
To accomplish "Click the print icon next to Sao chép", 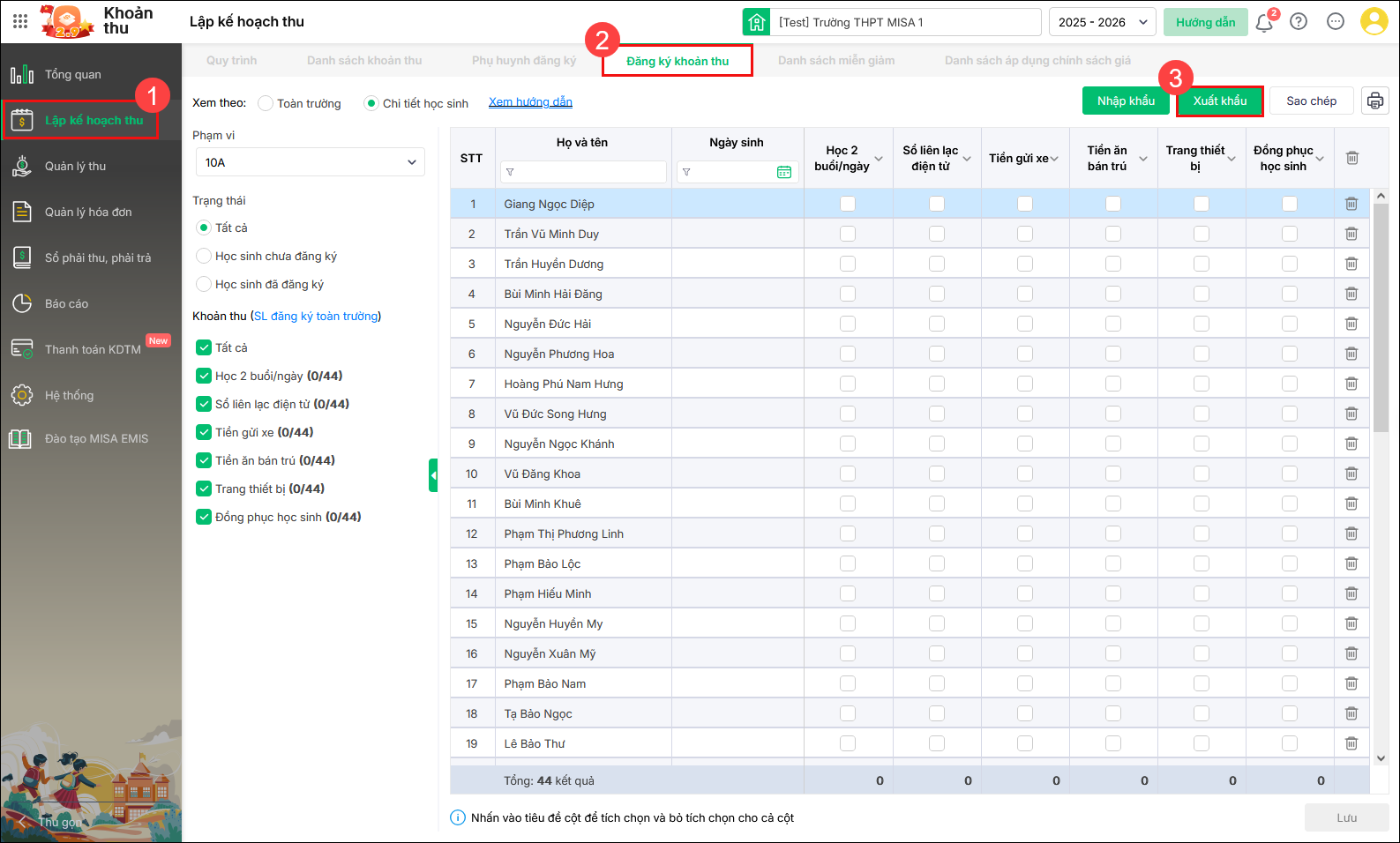I will [x=1374, y=101].
